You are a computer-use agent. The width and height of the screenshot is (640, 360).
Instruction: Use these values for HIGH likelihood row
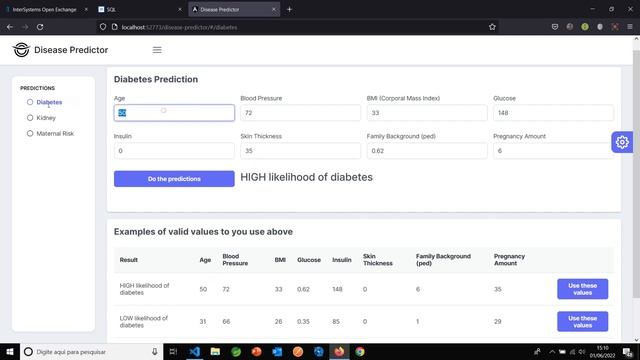582,289
